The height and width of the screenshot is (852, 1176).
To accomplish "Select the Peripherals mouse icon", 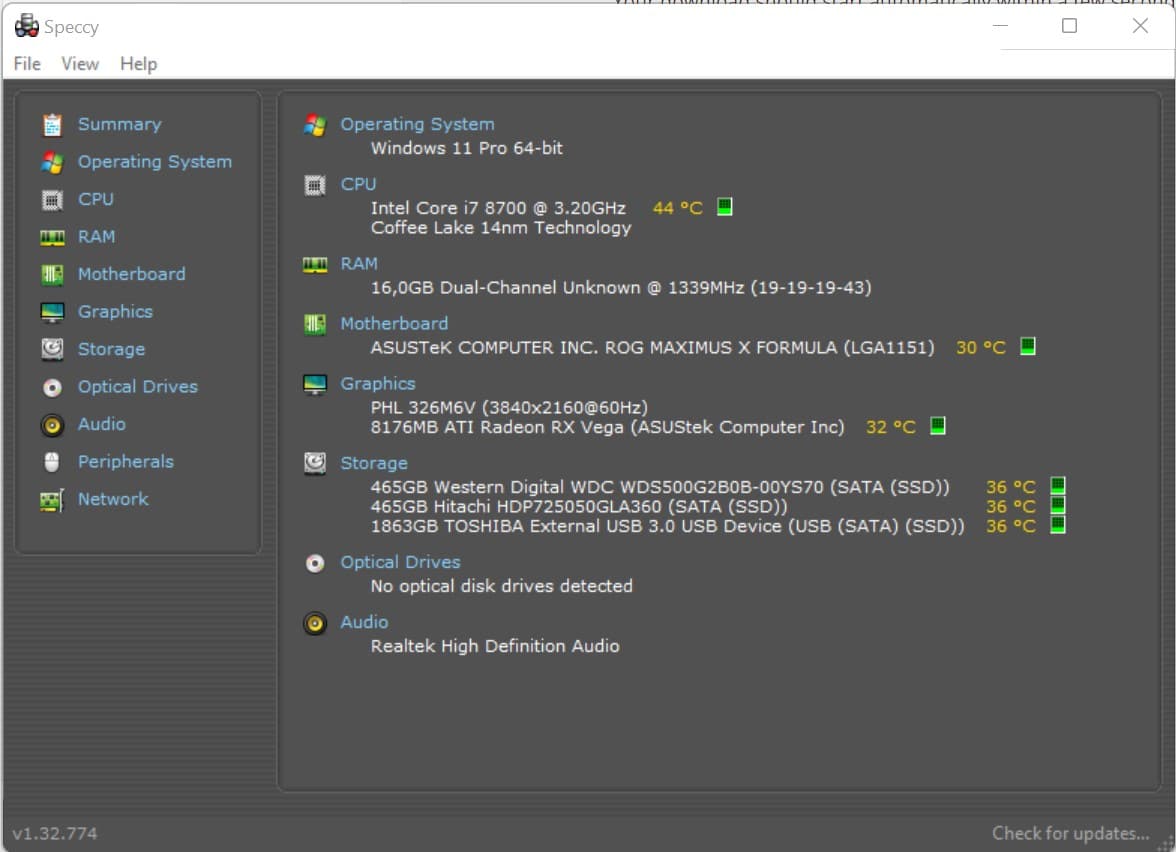I will [x=51, y=461].
